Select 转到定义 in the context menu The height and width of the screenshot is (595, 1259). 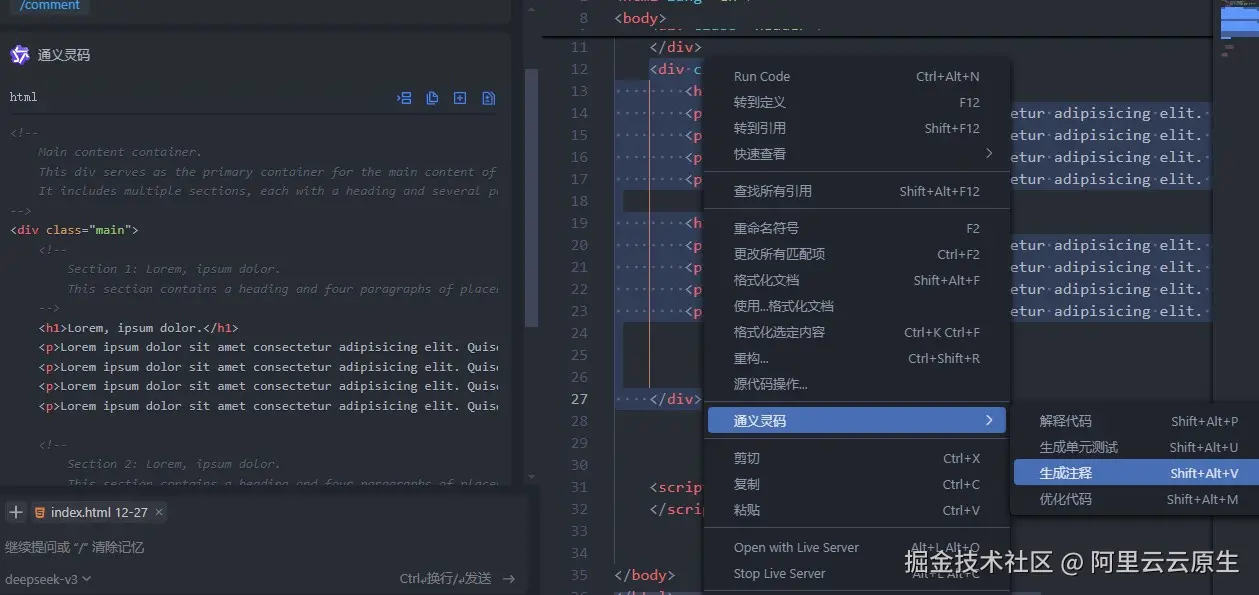[857, 102]
